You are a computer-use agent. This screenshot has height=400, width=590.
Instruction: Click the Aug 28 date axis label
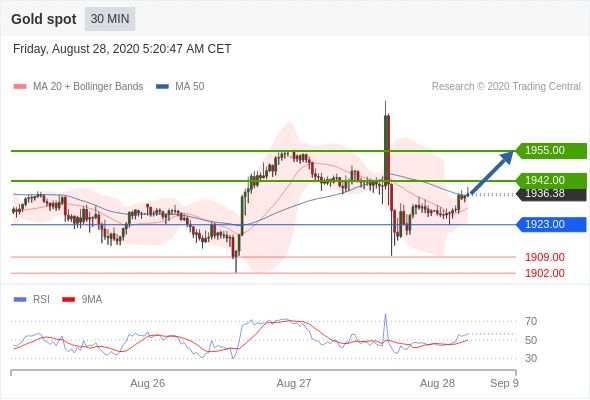click(437, 383)
